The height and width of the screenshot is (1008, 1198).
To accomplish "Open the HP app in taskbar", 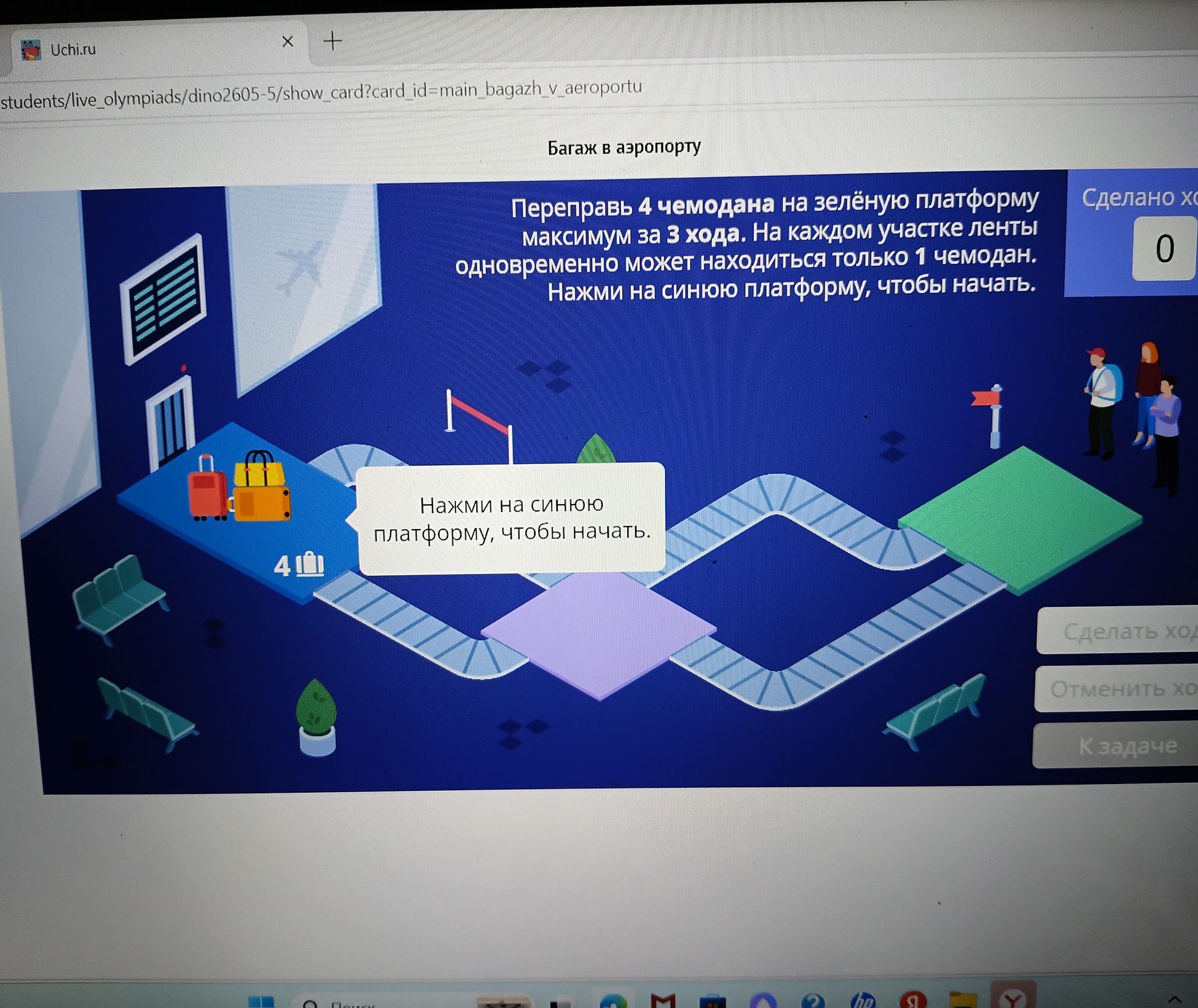I will [863, 1000].
